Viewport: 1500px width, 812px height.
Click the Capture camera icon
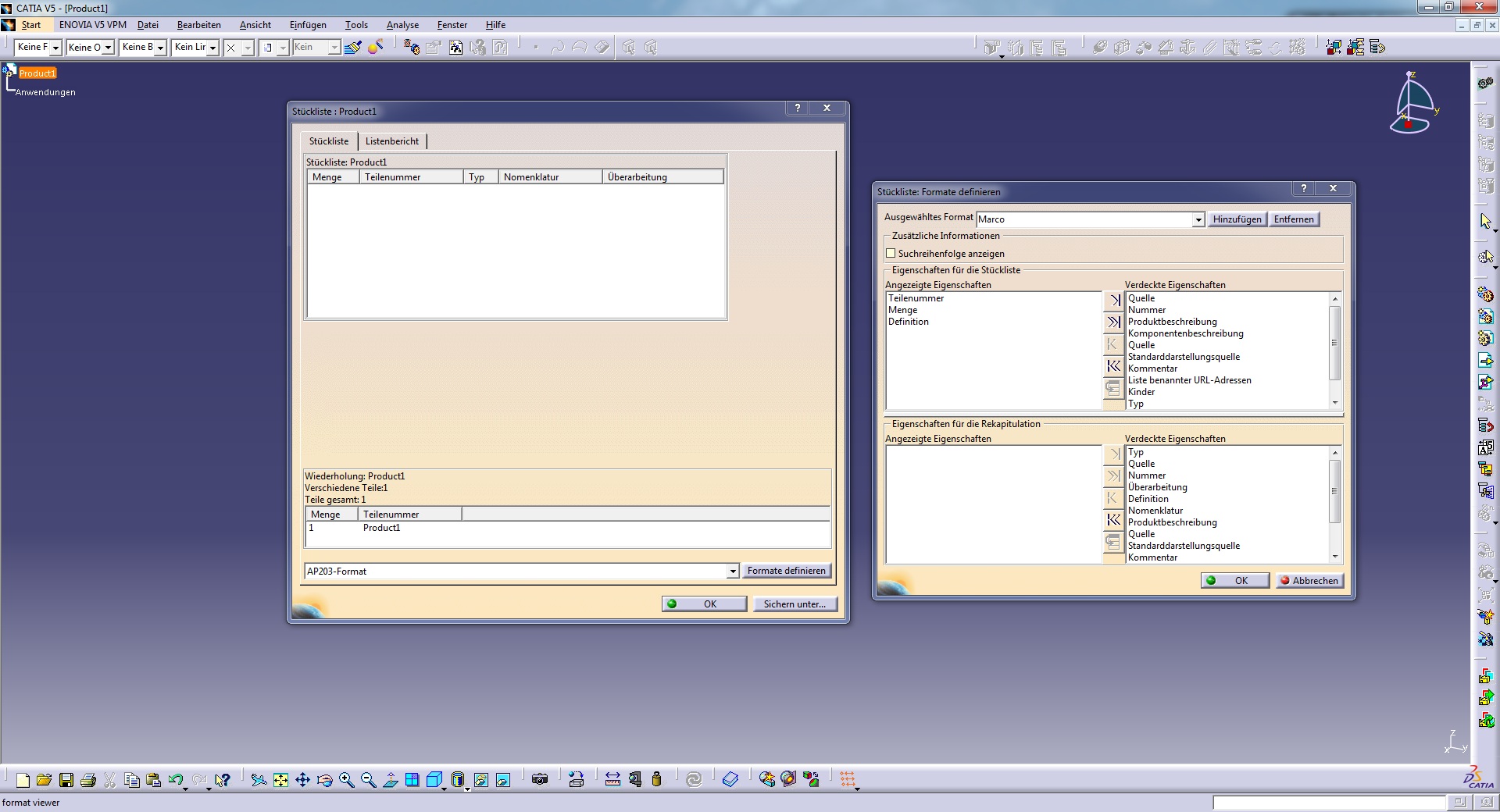[x=540, y=779]
